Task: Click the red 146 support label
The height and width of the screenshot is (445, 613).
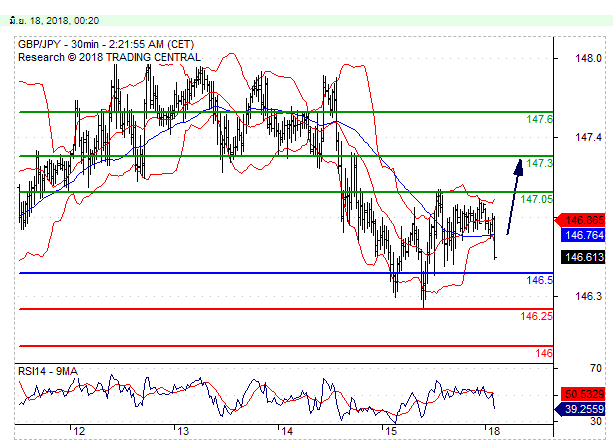Action: pyautogui.click(x=544, y=353)
